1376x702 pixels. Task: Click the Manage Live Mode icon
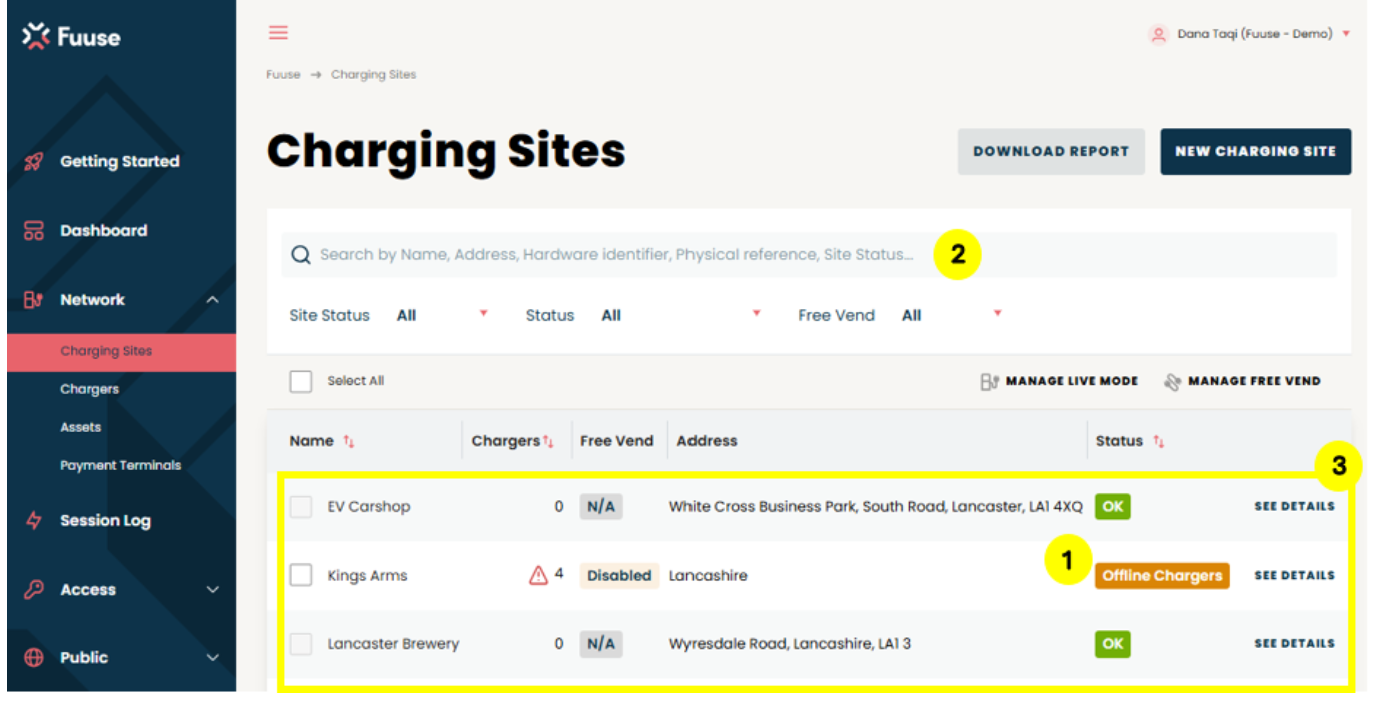(990, 381)
